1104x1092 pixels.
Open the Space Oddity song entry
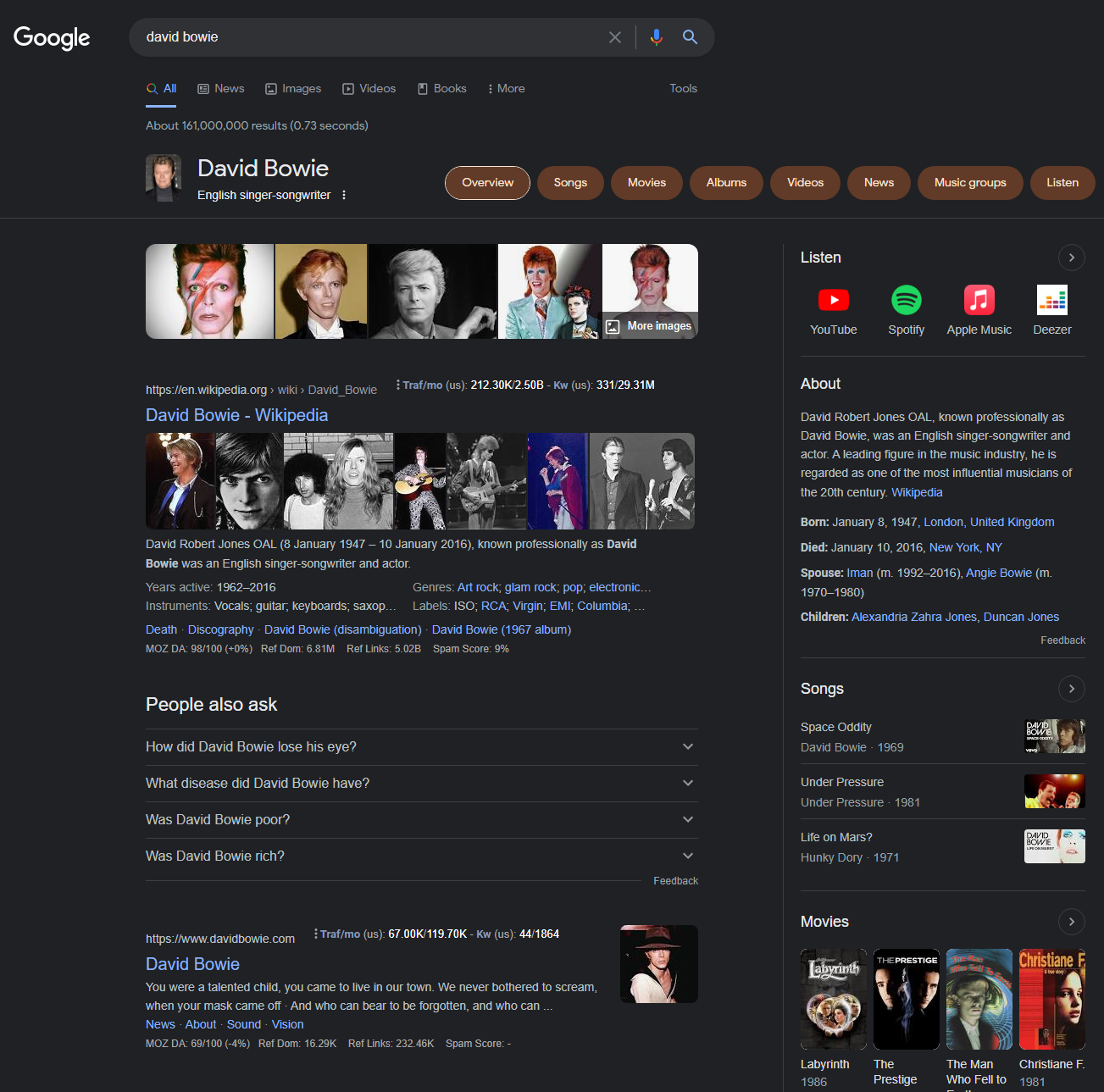942,736
